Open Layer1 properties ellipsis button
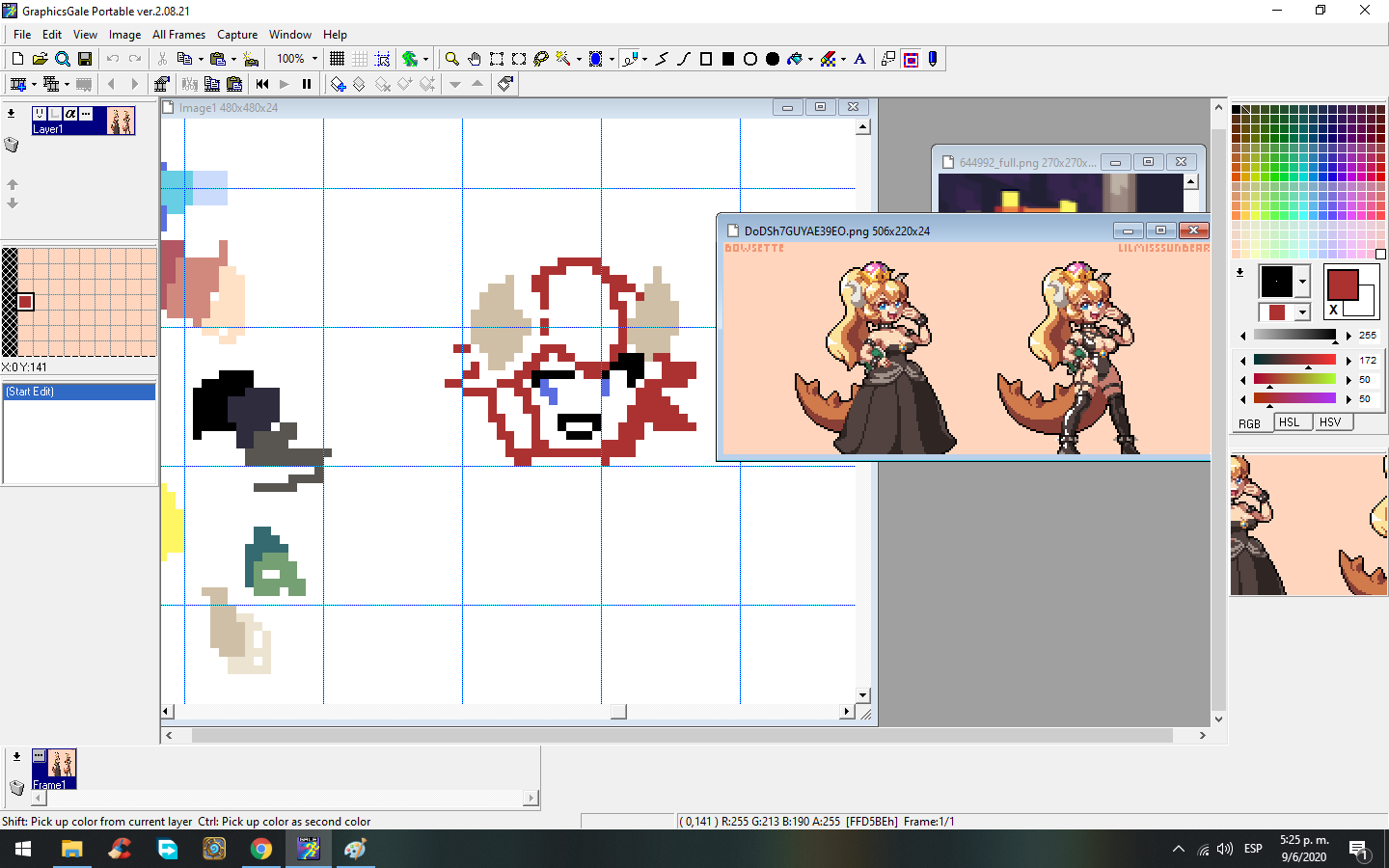This screenshot has height=868, width=1389. [x=86, y=114]
